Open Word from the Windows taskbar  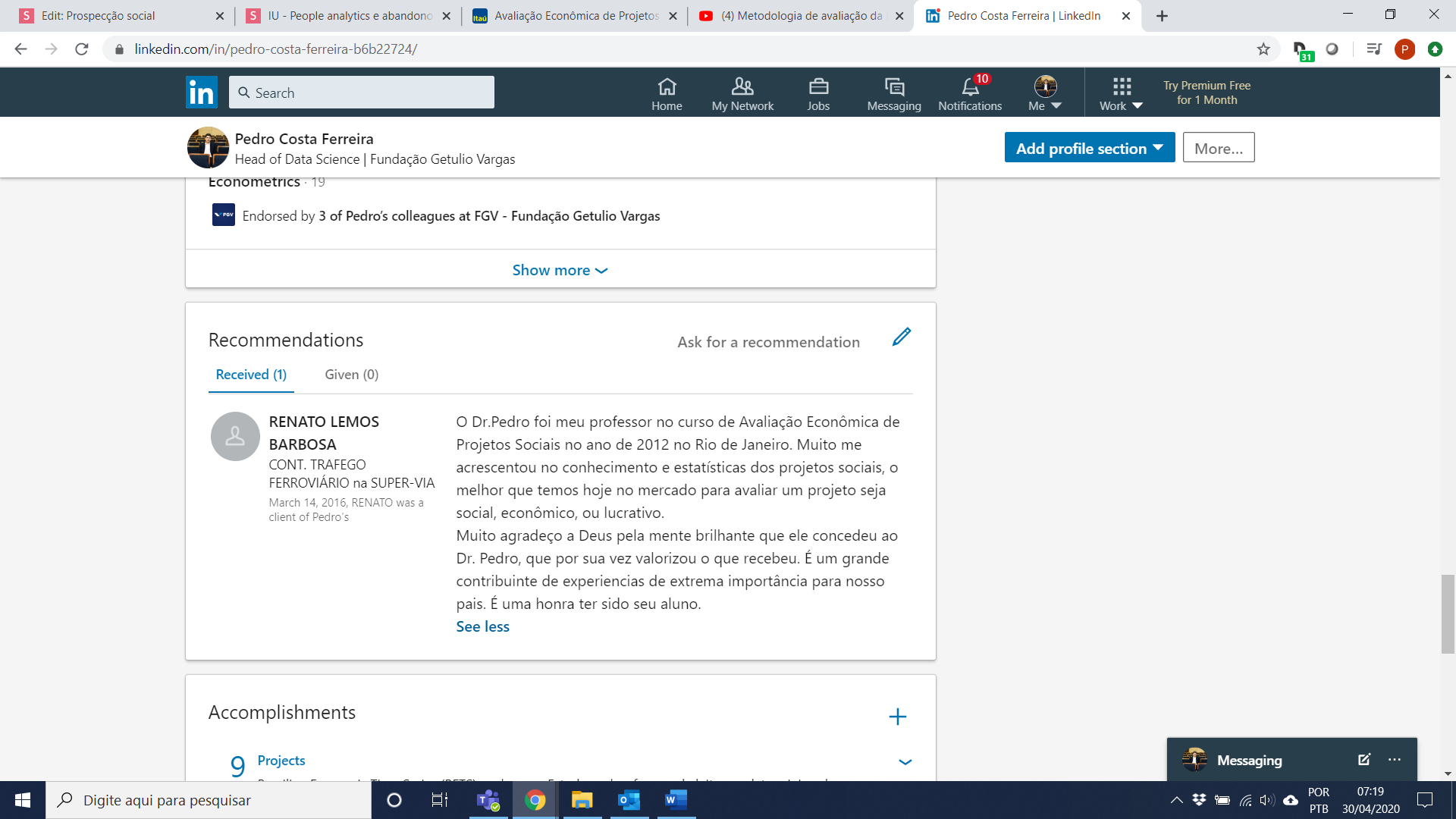(675, 800)
